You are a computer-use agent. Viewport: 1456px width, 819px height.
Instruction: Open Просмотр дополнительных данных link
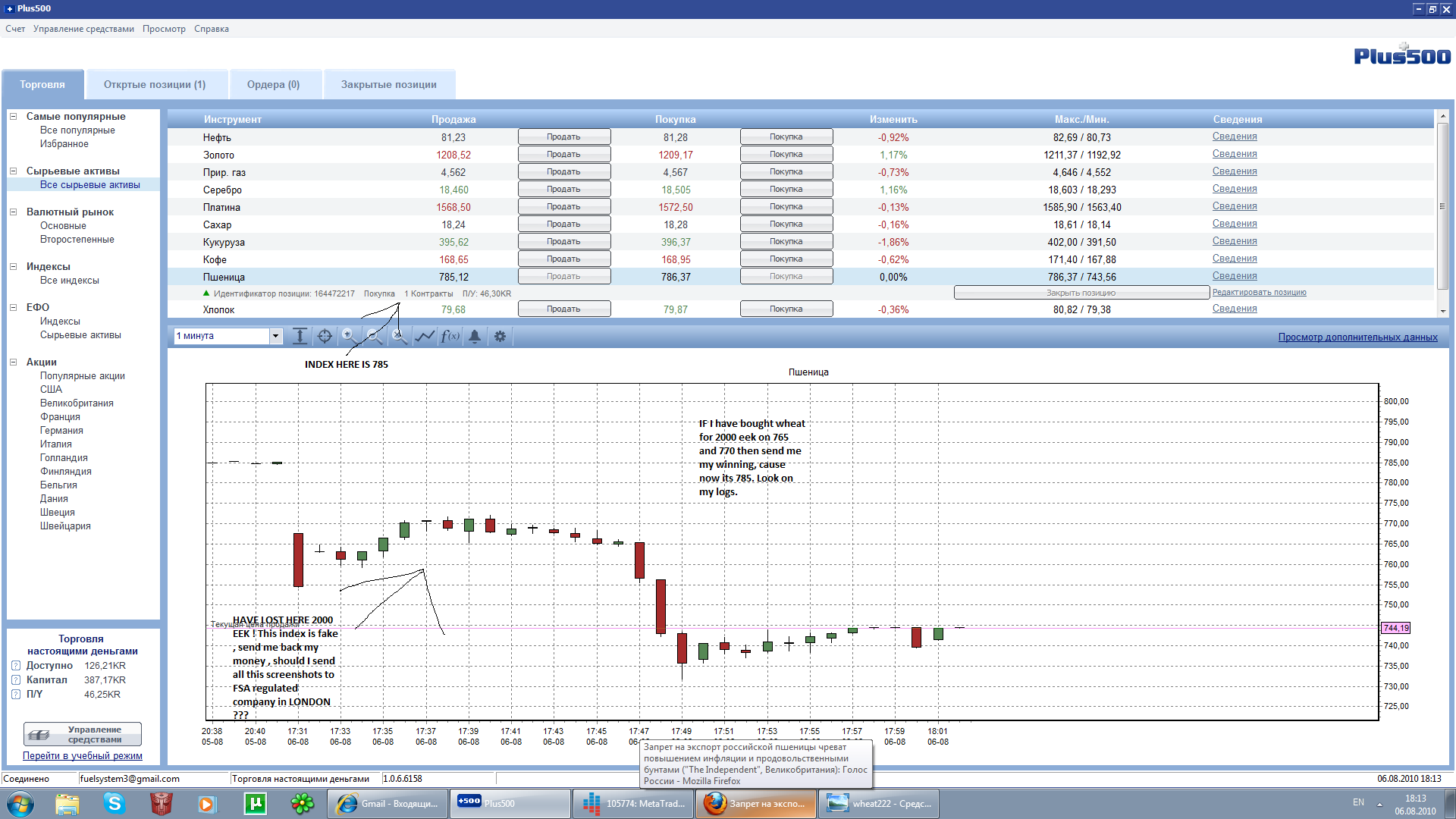click(x=1357, y=337)
